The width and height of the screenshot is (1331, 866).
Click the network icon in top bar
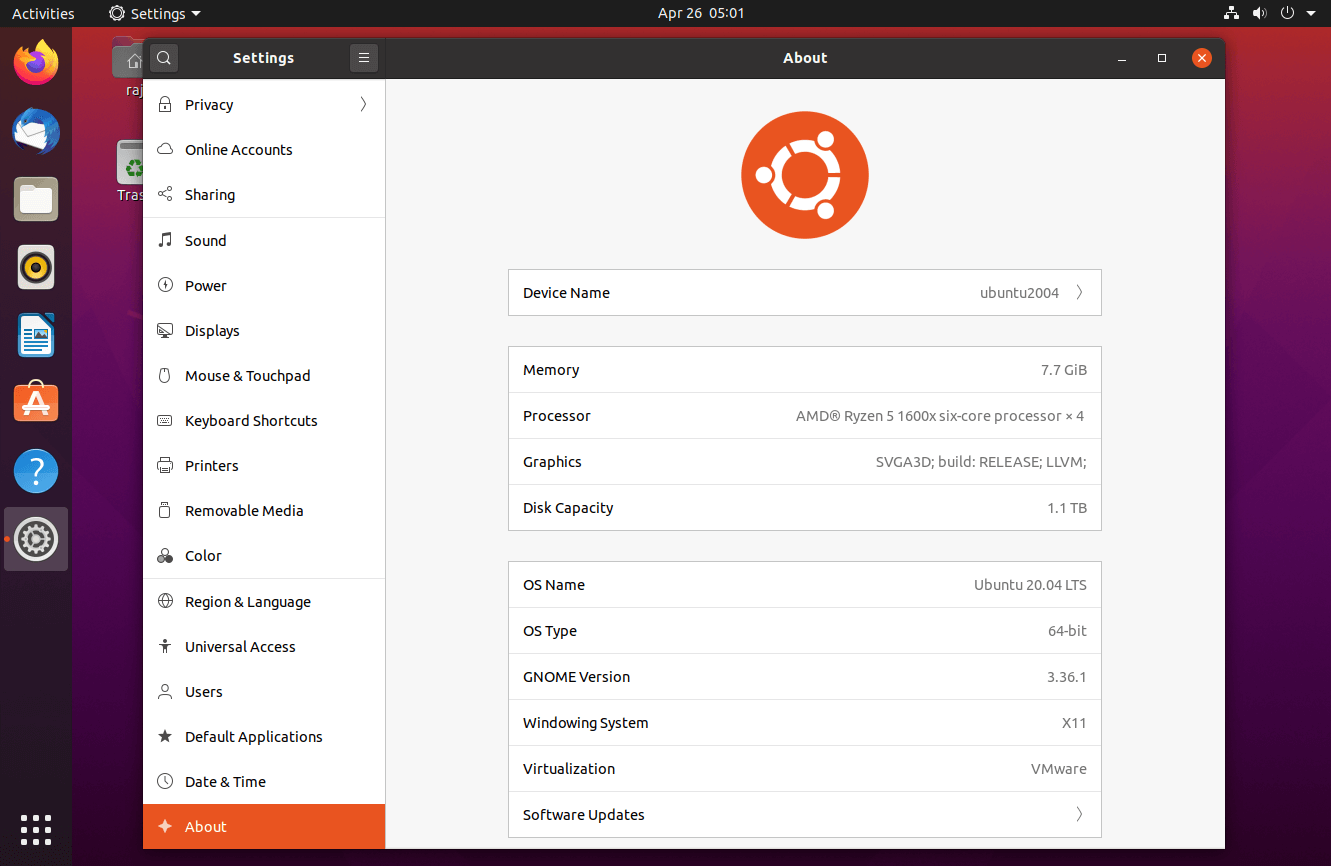(x=1231, y=14)
